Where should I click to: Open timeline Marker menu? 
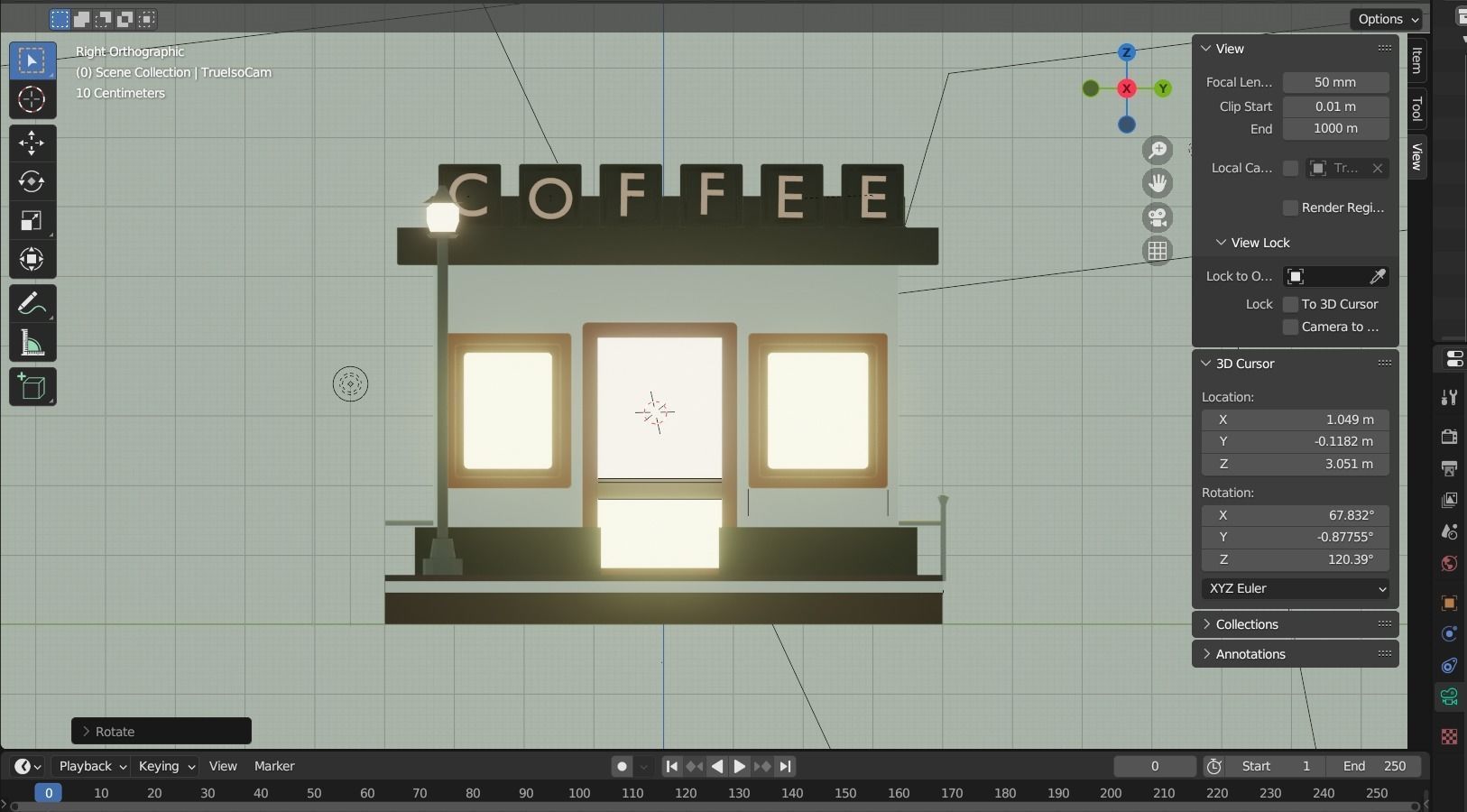pyautogui.click(x=274, y=766)
